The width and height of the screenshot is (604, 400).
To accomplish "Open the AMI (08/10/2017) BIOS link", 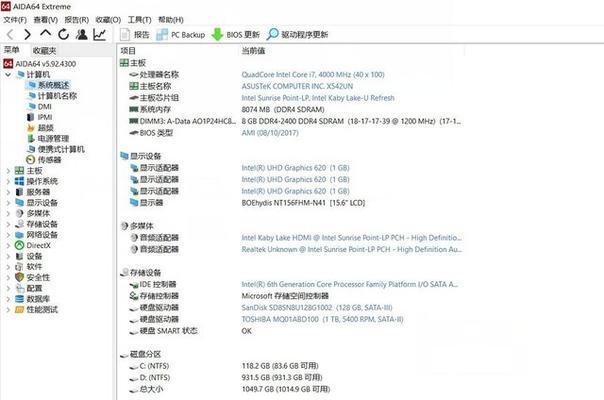I will [270, 133].
